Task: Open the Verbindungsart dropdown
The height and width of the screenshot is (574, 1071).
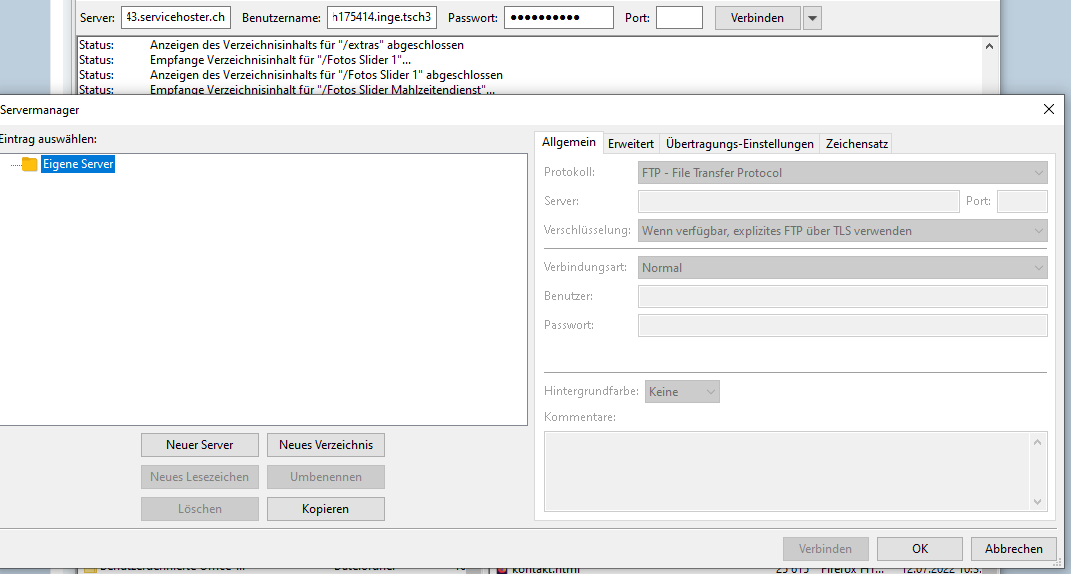Action: [x=842, y=268]
